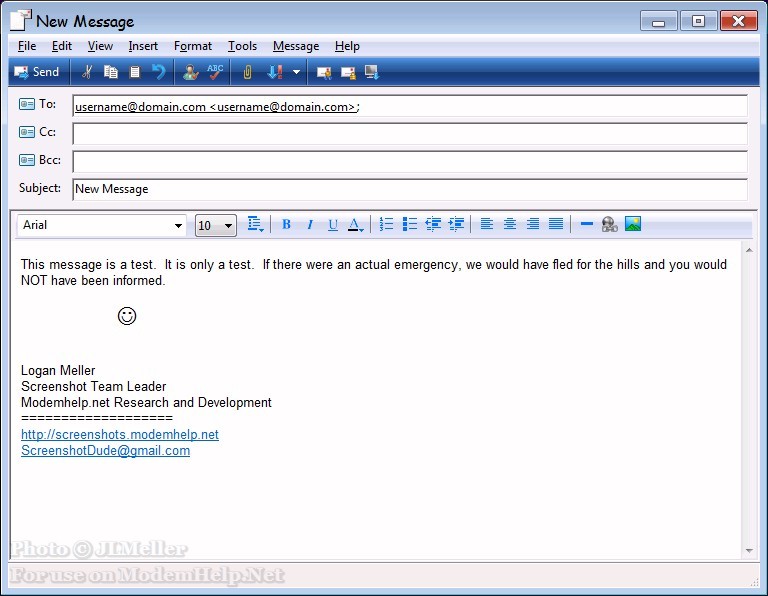Open the Edit menu
Viewport: 768px width, 596px height.
[x=62, y=46]
